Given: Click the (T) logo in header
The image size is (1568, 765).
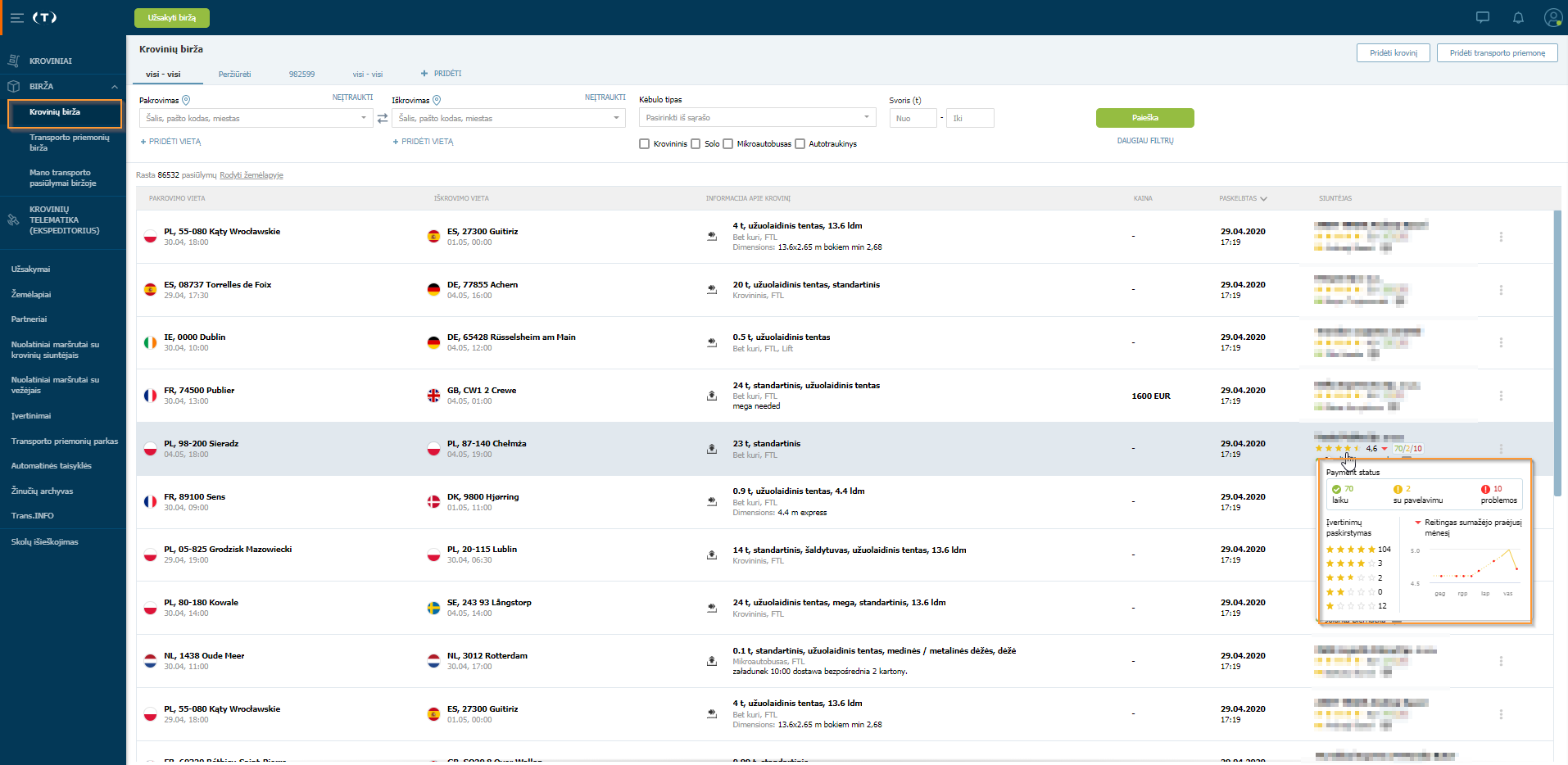Looking at the screenshot, I should pos(44,17).
